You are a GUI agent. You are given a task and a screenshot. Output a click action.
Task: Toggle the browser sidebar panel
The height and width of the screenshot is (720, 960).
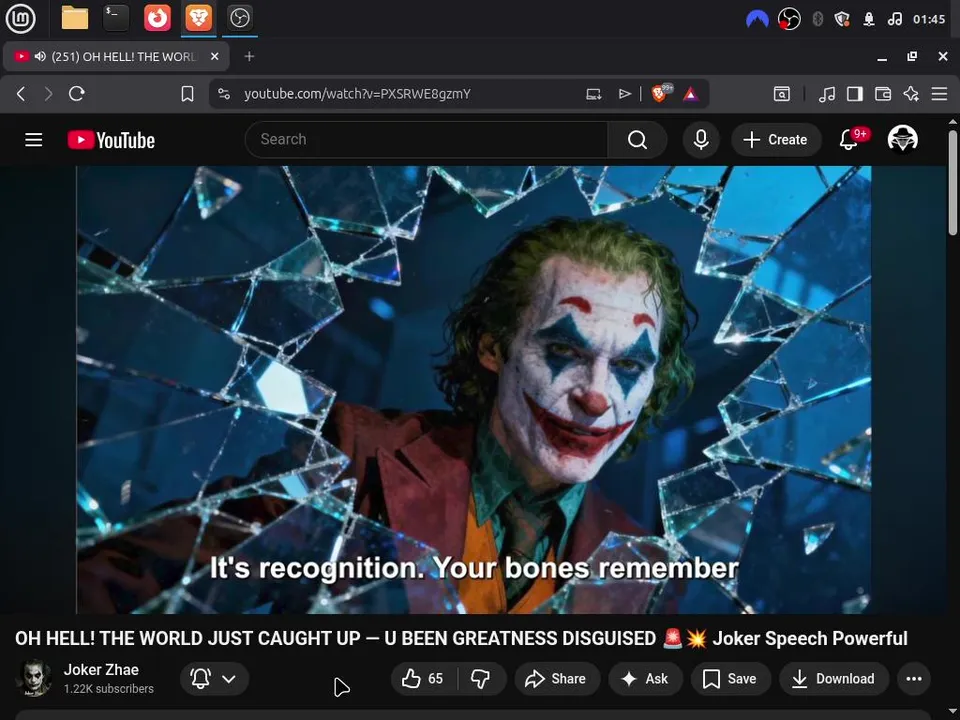pyautogui.click(x=855, y=94)
